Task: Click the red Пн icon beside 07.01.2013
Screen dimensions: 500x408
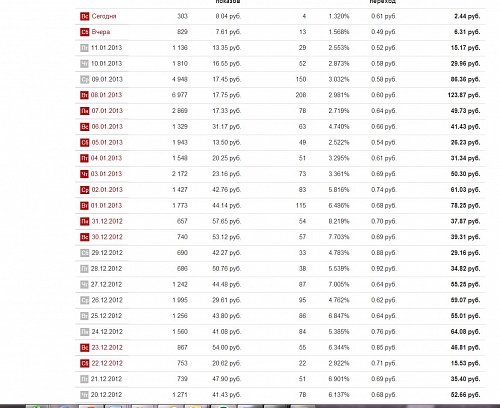Action: coord(84,111)
